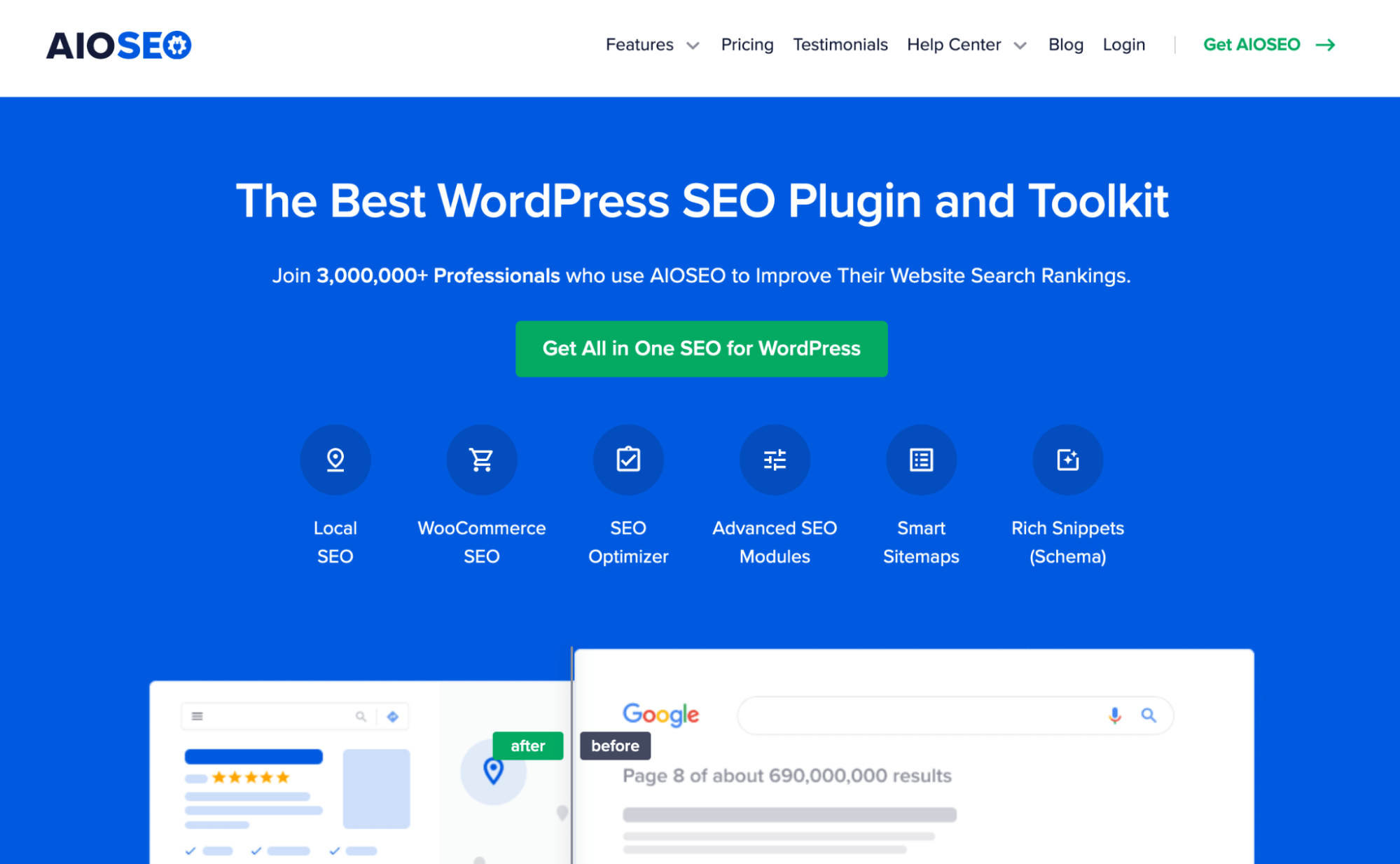The image size is (1400, 864).
Task: Expand the Help Center dropdown chevron
Action: 1020,46
